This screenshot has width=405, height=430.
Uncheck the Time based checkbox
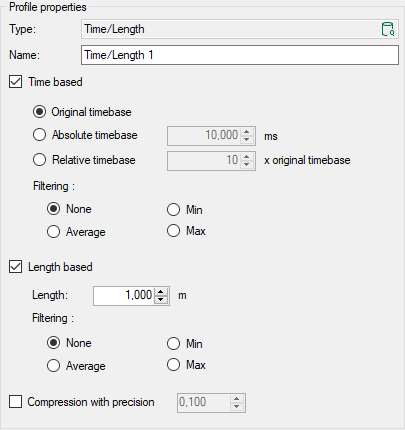pyautogui.click(x=16, y=82)
